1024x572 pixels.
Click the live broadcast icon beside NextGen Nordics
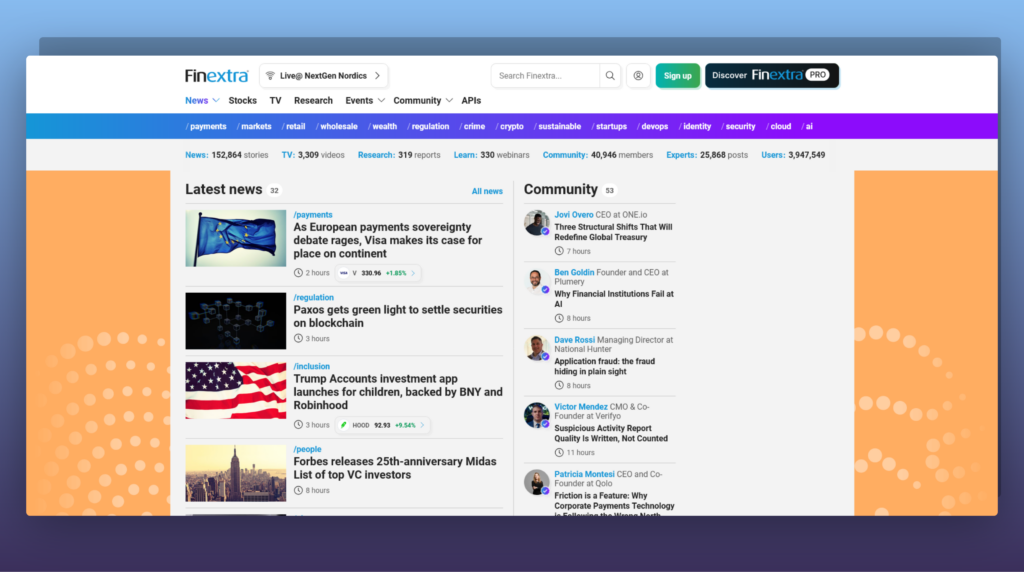click(x=270, y=76)
